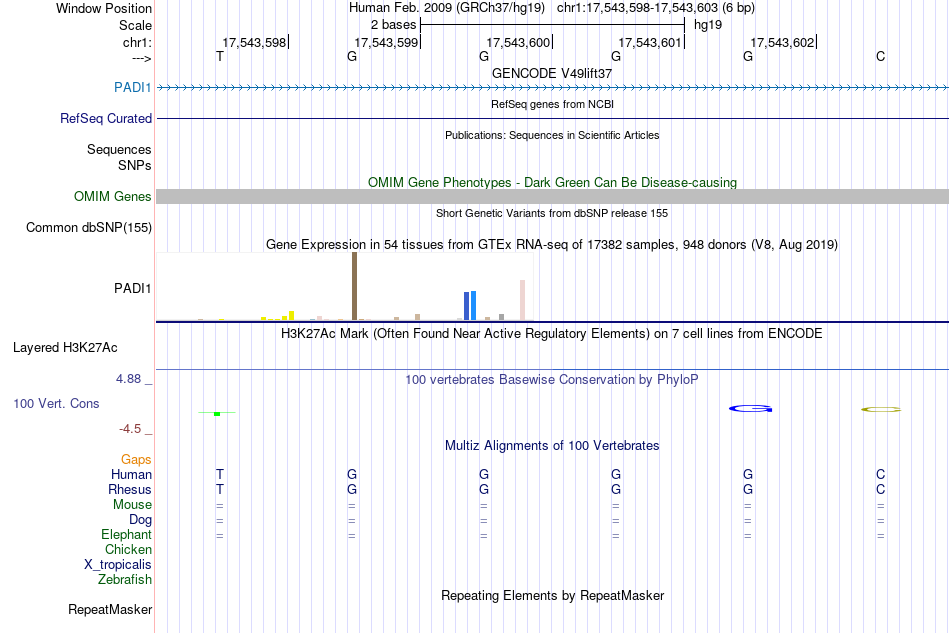Viewport: 950px width, 633px height.
Task: Select the Rhesus species row label
Action: (x=130, y=489)
